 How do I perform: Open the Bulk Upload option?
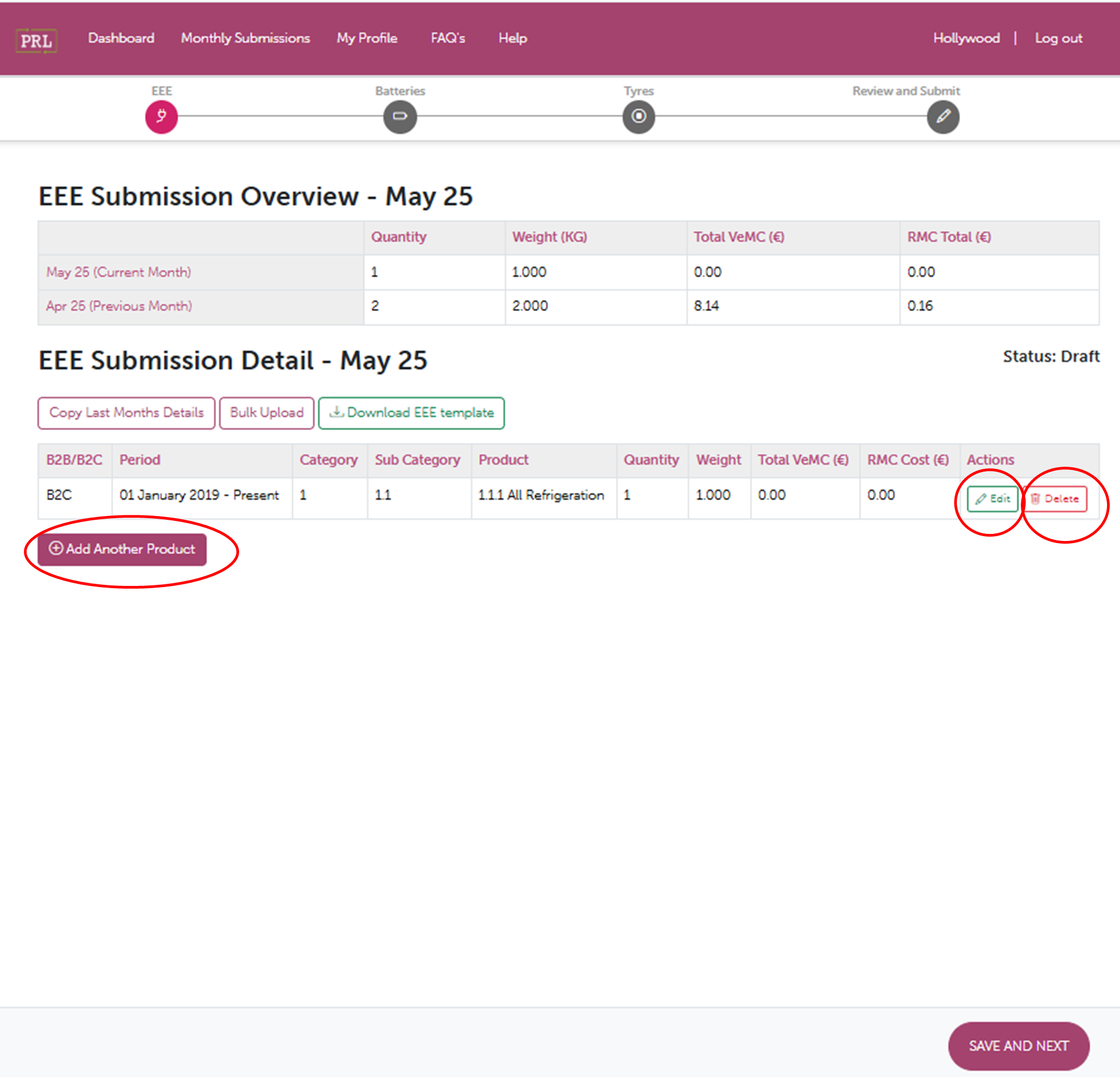(x=266, y=412)
